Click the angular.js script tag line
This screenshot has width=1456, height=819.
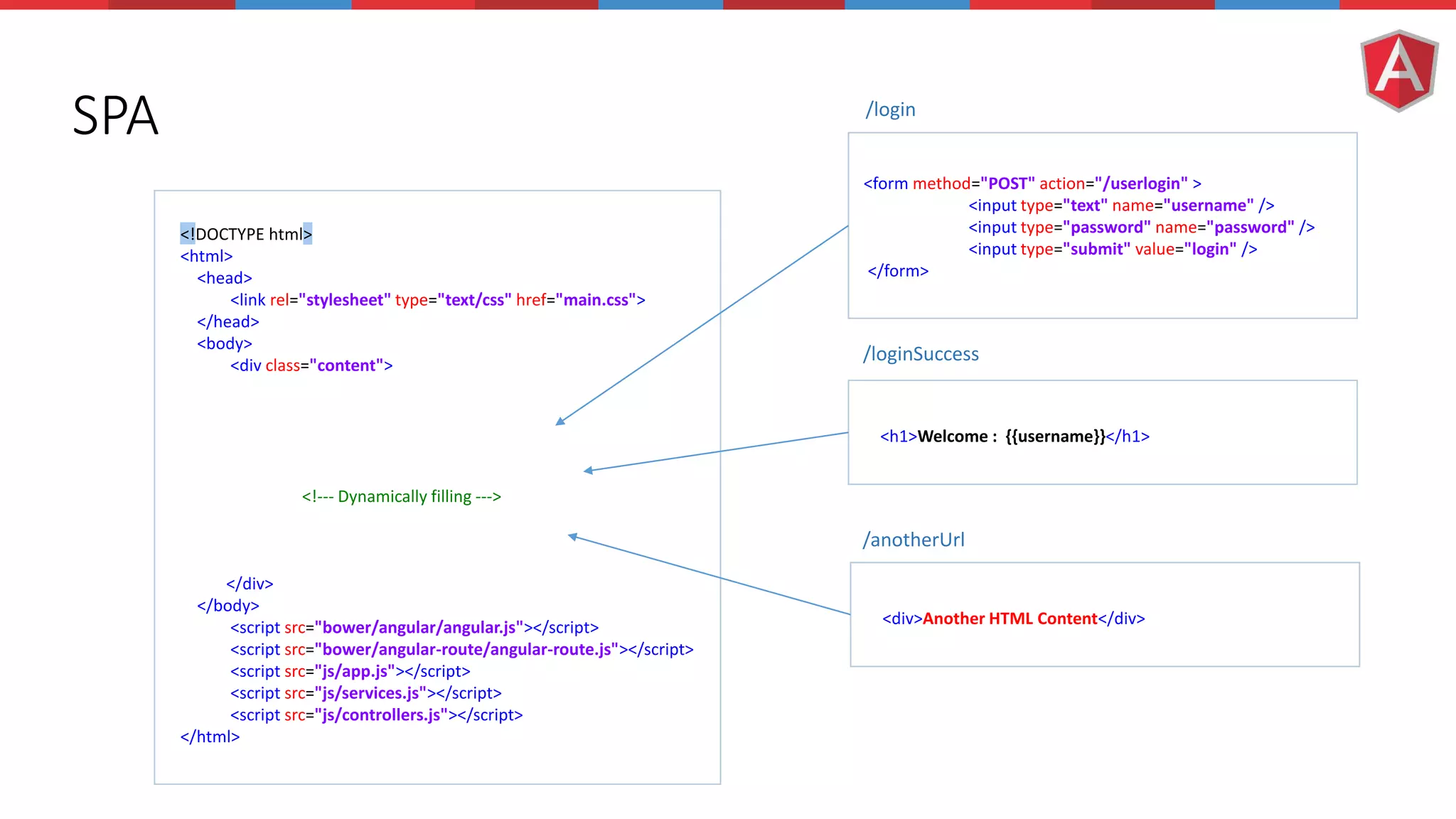(414, 628)
